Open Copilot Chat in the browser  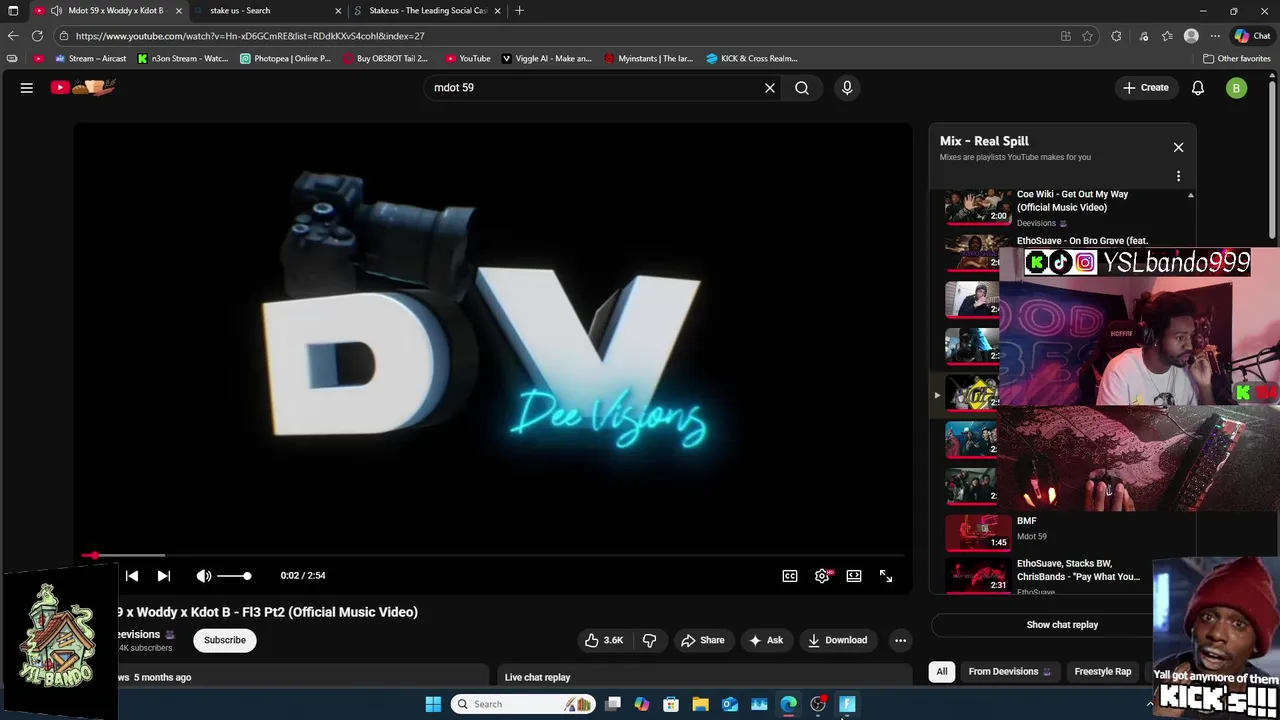tap(1251, 36)
